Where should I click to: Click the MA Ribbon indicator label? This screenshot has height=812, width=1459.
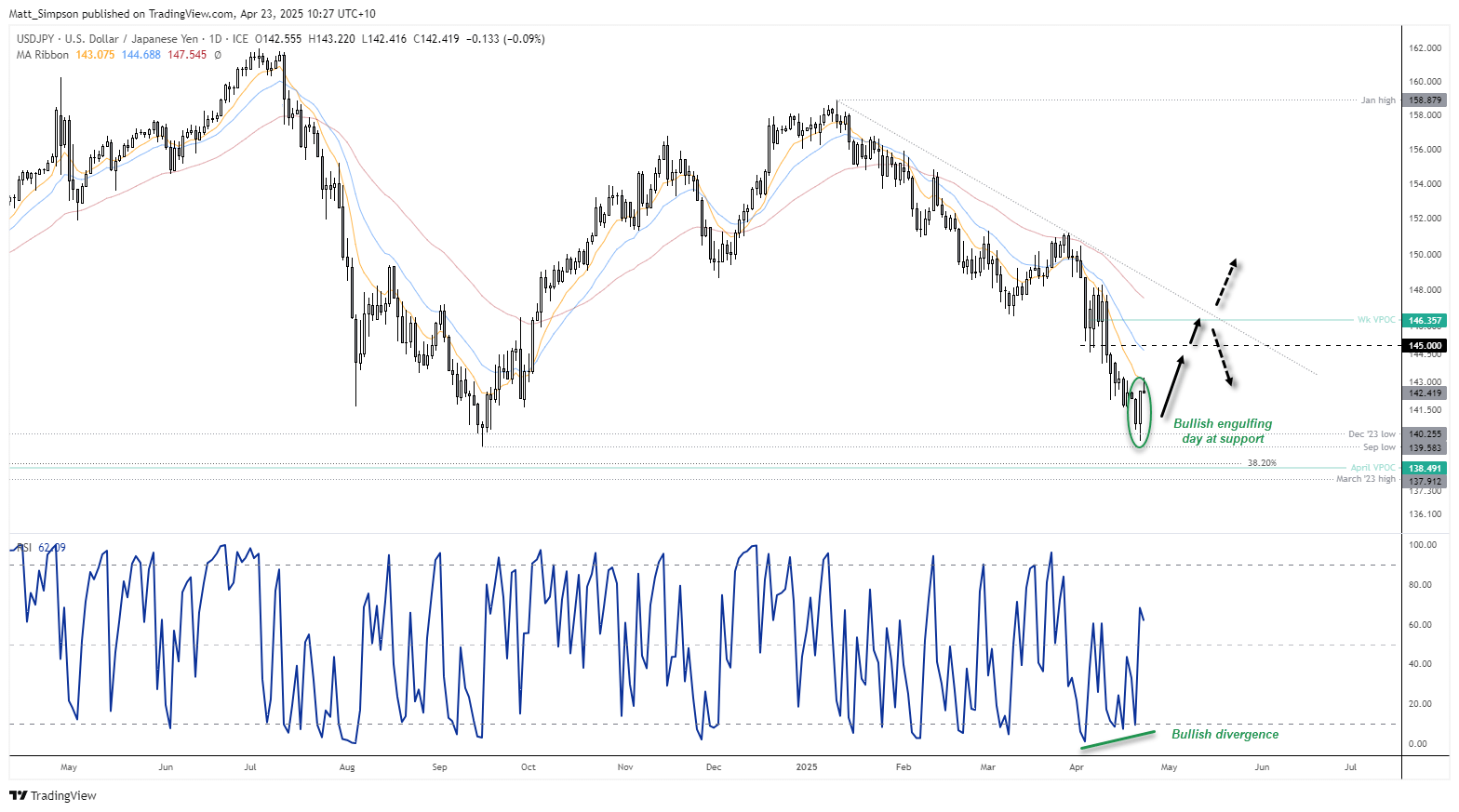point(43,55)
